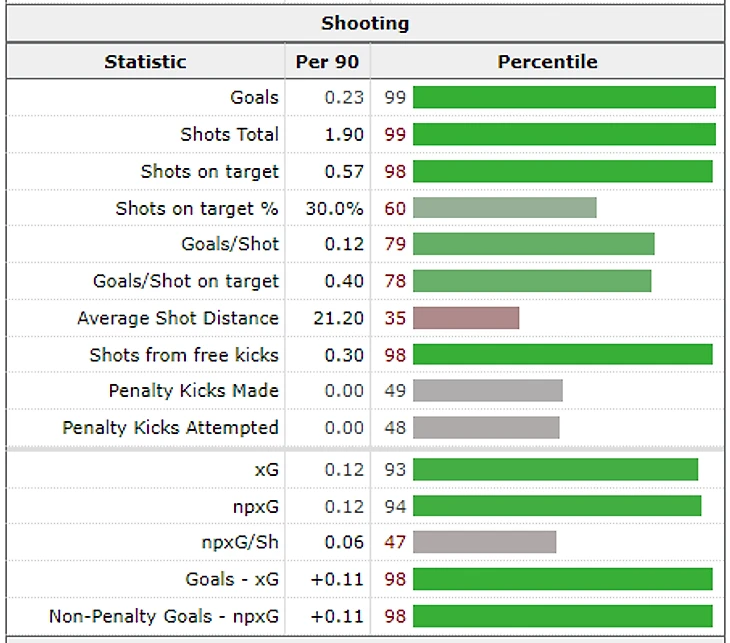Open the Shots on target % statistic
Image resolution: width=730 pixels, height=643 pixels.
[197, 208]
